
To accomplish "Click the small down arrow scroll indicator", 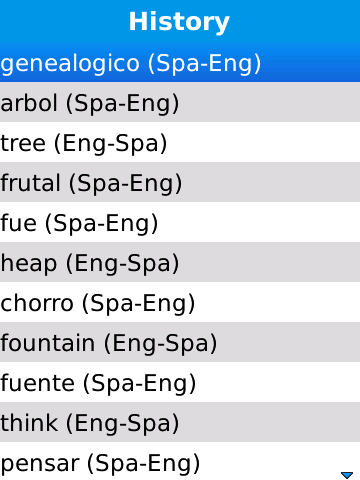I will tap(347, 475).
